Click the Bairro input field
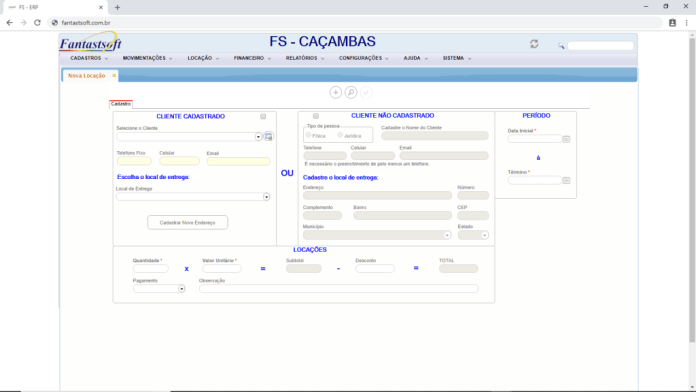Image resolution: width=696 pixels, height=392 pixels. coord(403,216)
